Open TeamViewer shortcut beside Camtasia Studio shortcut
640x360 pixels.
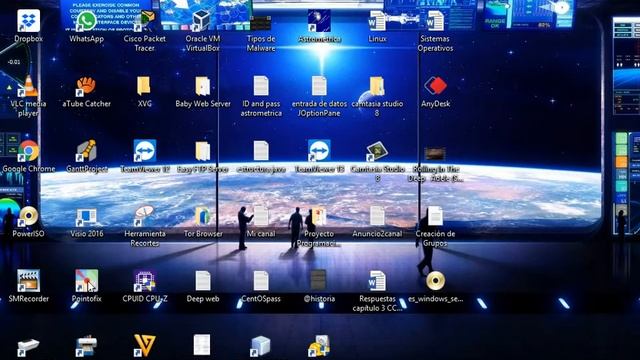pyautogui.click(x=319, y=156)
